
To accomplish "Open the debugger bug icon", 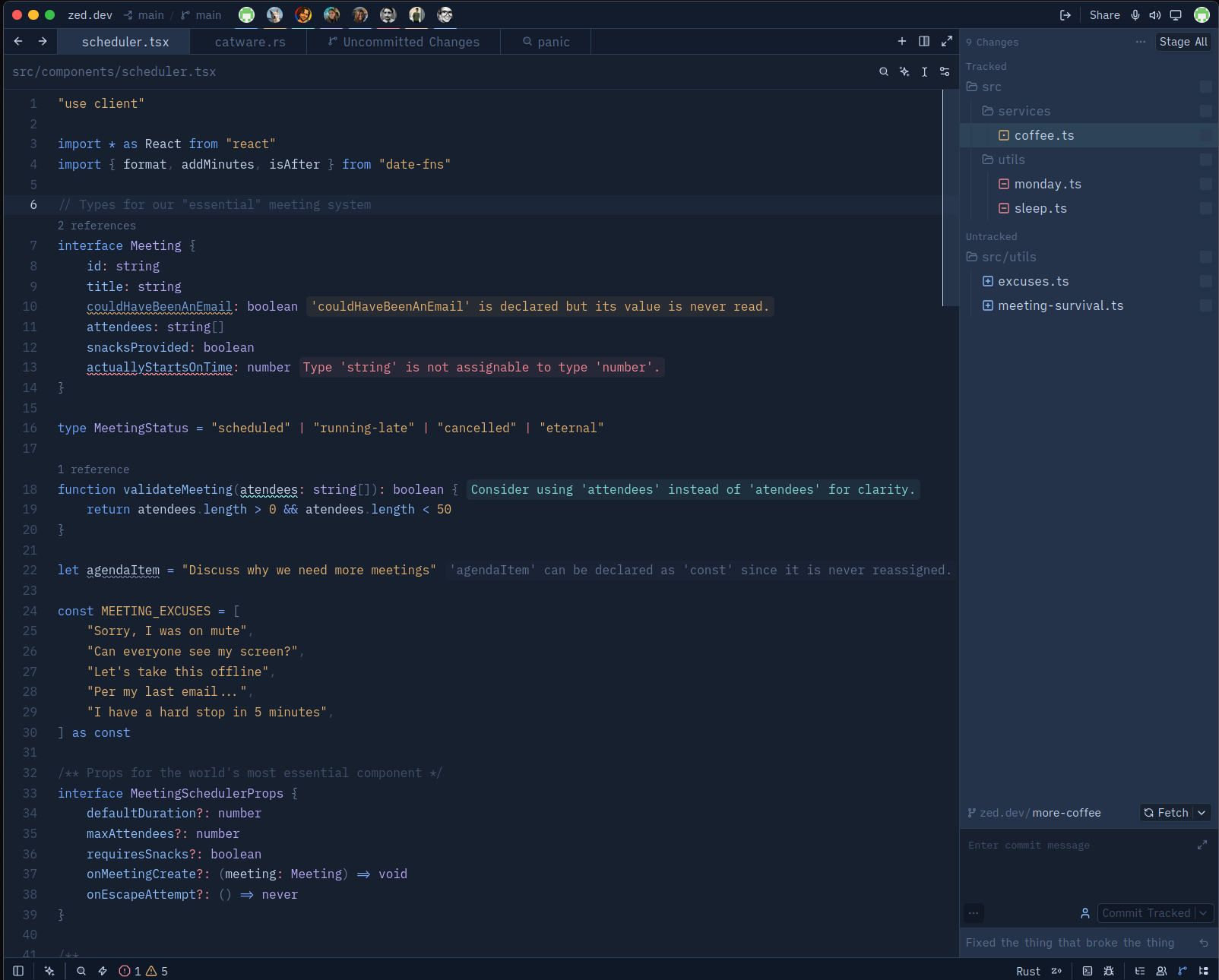I will [1109, 971].
